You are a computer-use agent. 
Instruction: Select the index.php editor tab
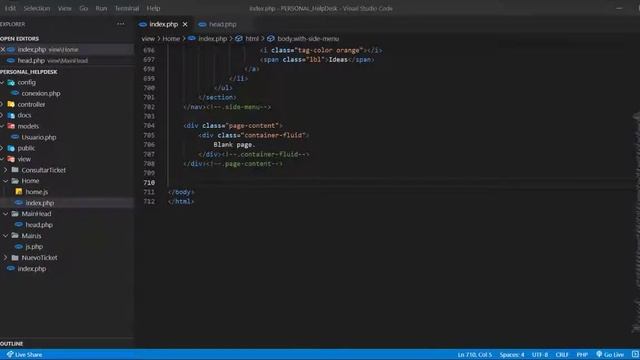coord(163,24)
